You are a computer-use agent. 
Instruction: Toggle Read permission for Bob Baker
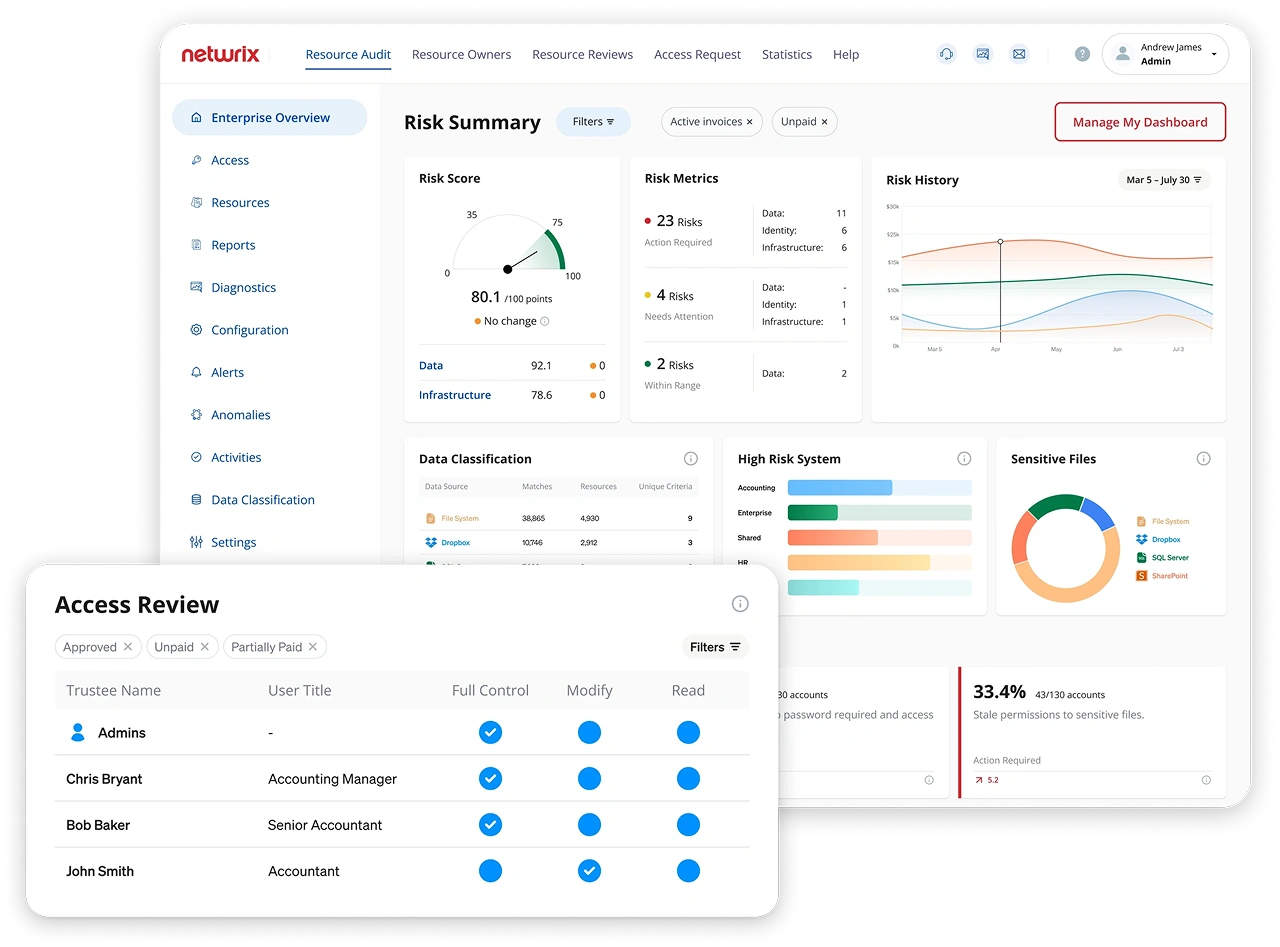point(688,825)
